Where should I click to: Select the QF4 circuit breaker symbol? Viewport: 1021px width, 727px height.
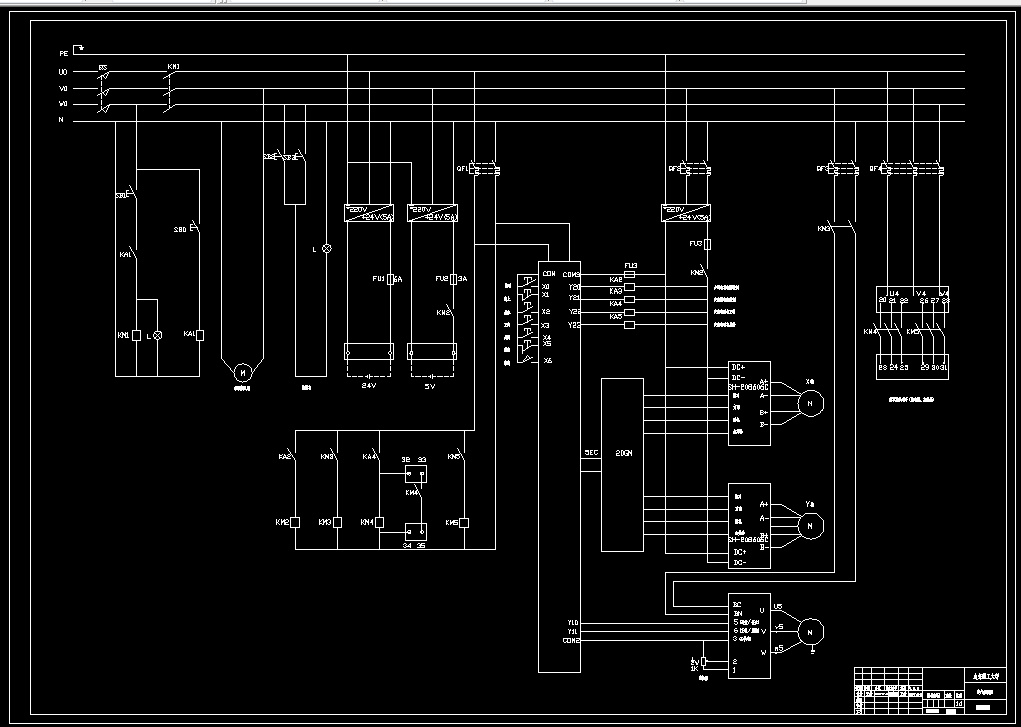point(912,170)
